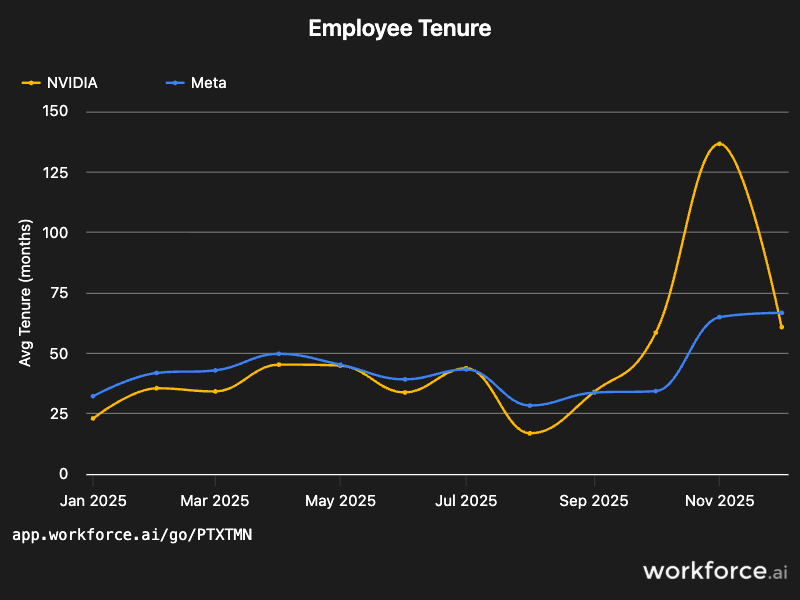Select Meta data point at Nov 2025
Image resolution: width=800 pixels, height=600 pixels.
coord(719,317)
